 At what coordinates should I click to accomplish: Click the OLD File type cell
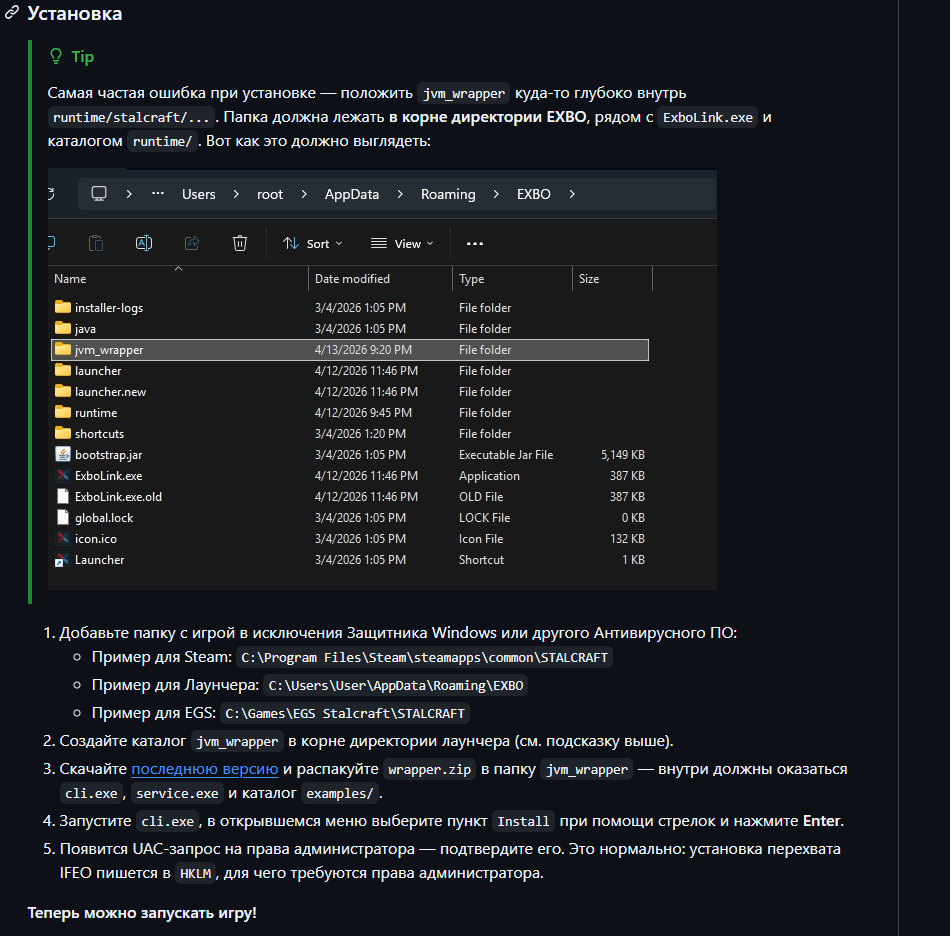point(481,496)
